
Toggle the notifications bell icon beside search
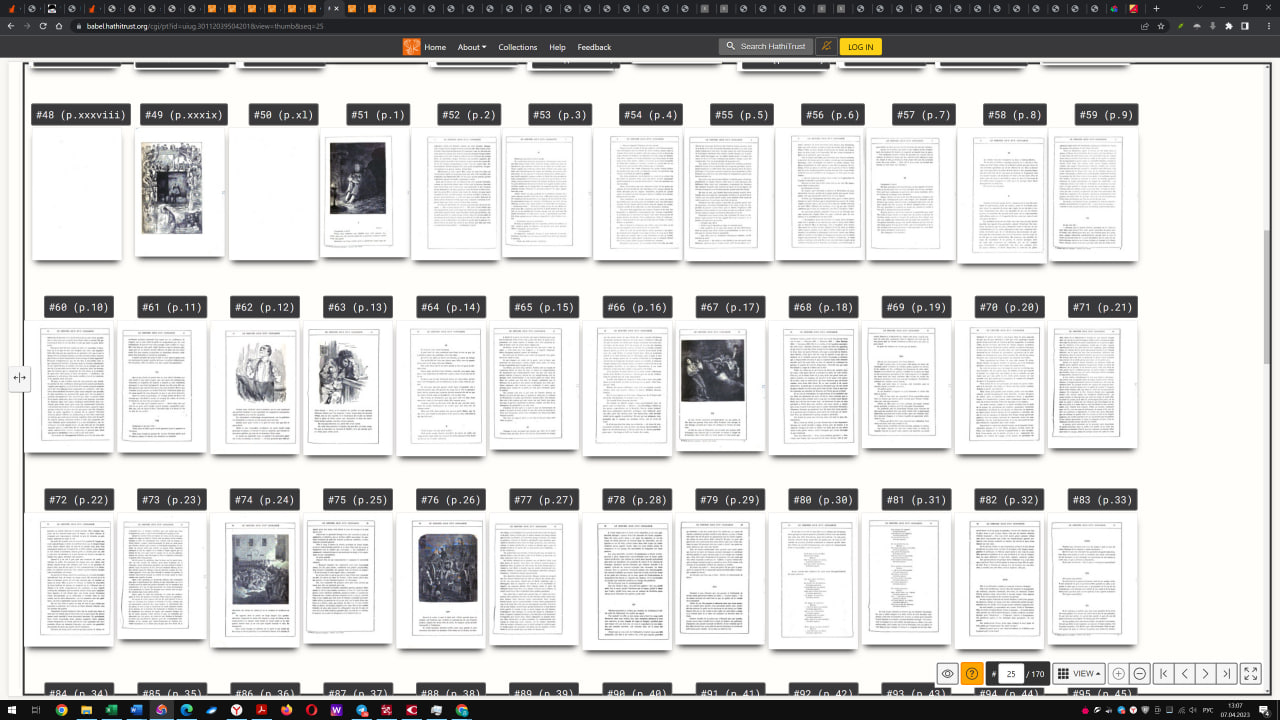pos(826,46)
